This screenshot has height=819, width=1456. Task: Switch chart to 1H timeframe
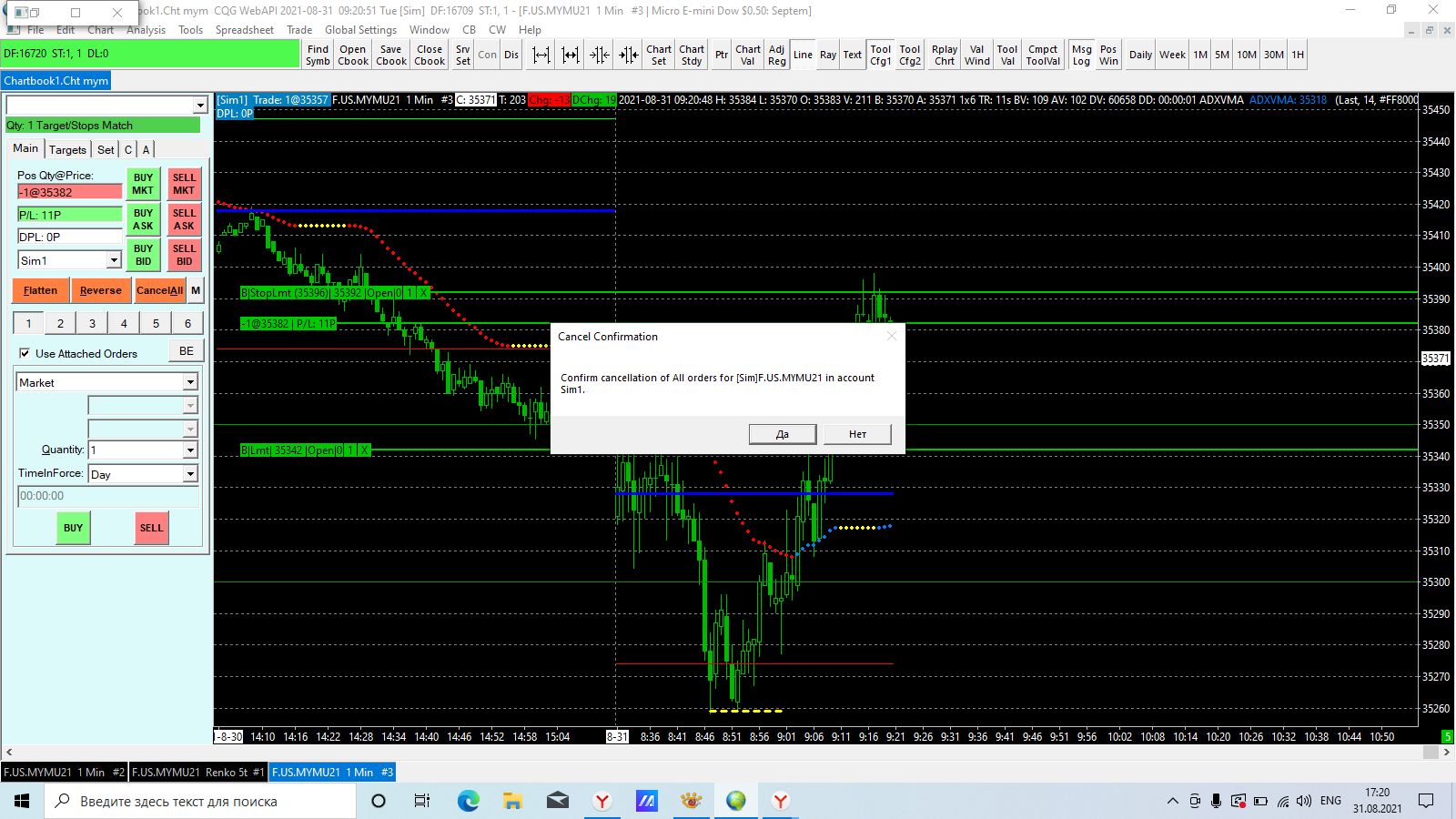(x=1298, y=55)
